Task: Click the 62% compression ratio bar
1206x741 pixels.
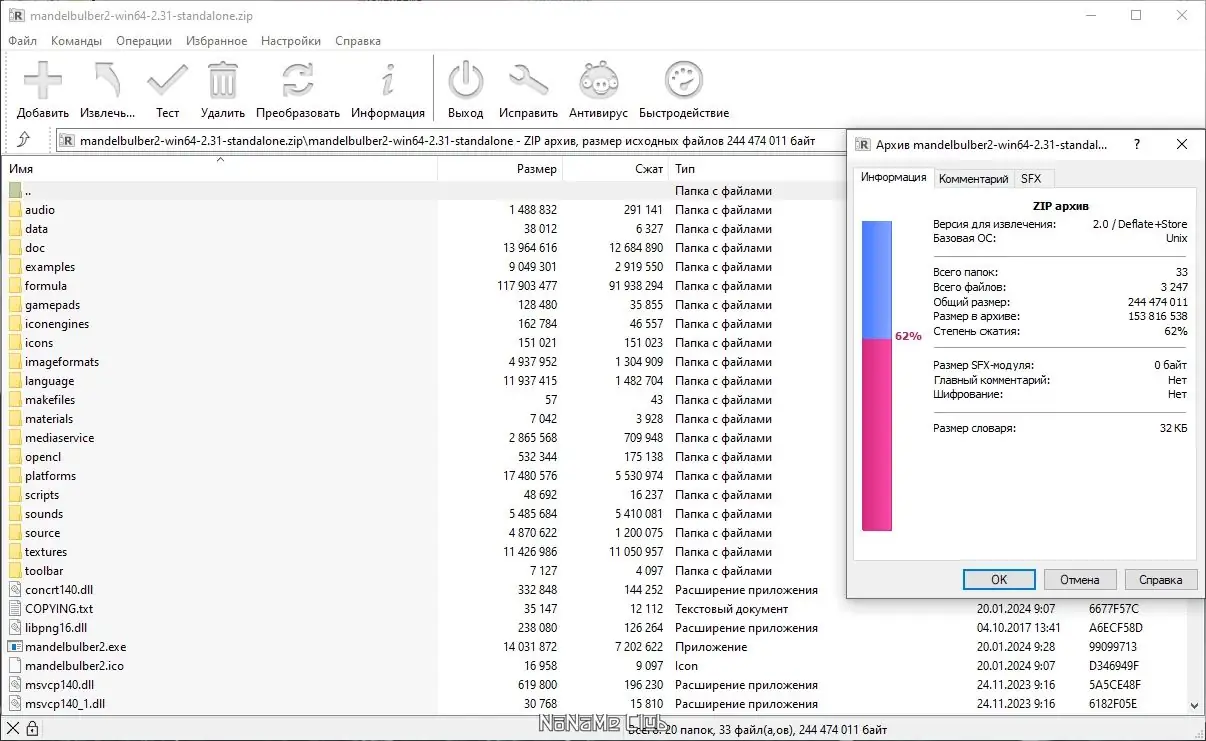Action: coord(877,376)
